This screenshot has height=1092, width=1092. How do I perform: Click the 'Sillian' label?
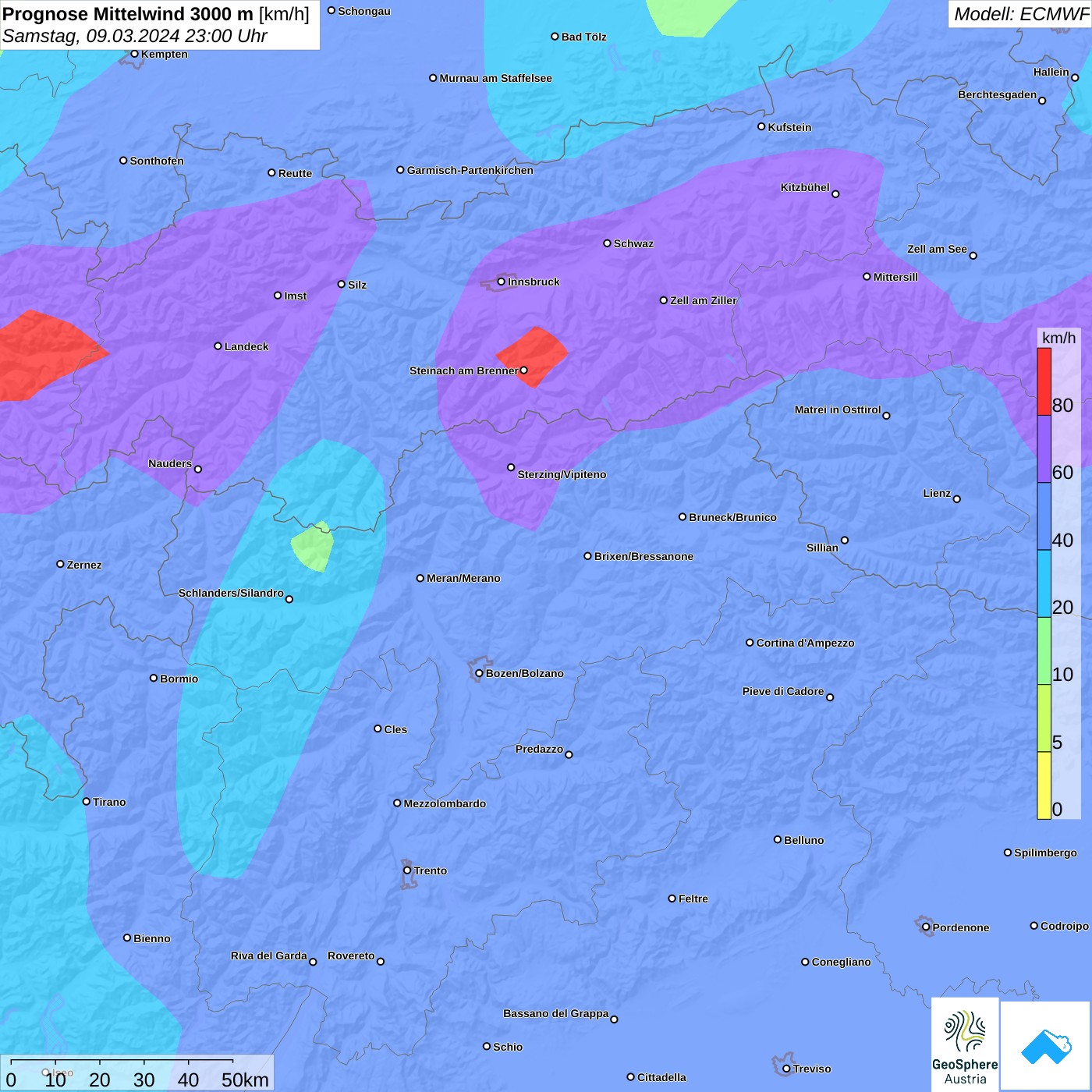(822, 548)
